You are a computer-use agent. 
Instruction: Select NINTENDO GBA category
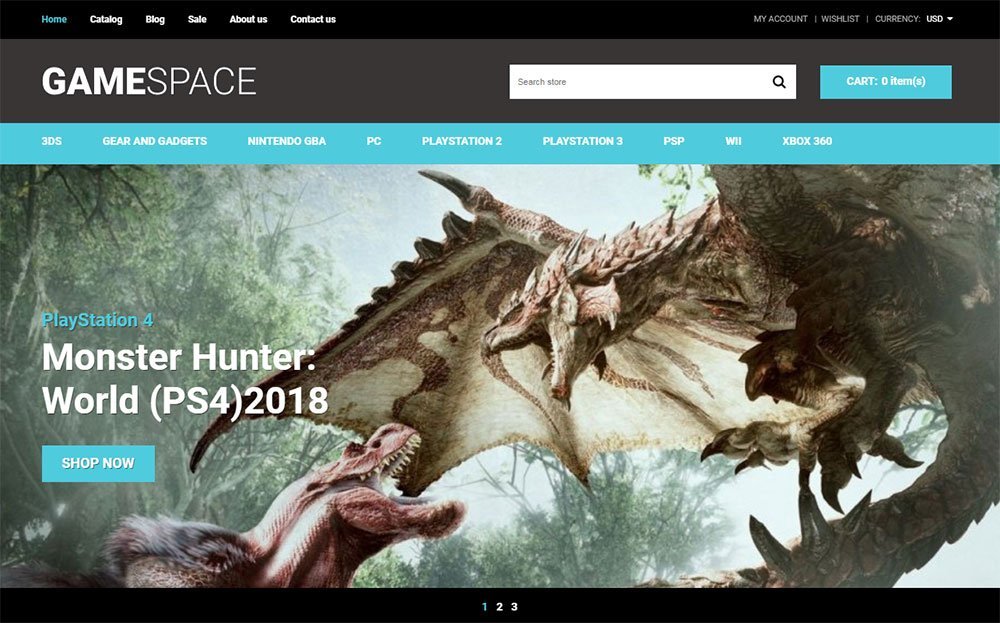pyautogui.click(x=286, y=141)
